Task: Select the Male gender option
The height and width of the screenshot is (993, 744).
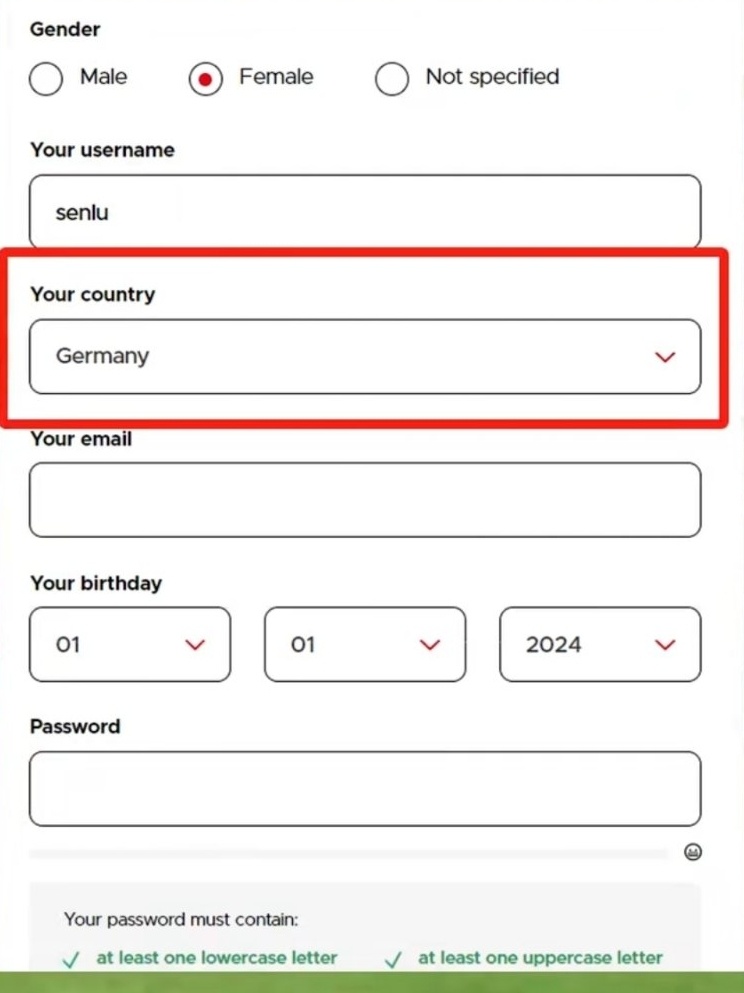Action: tap(46, 78)
